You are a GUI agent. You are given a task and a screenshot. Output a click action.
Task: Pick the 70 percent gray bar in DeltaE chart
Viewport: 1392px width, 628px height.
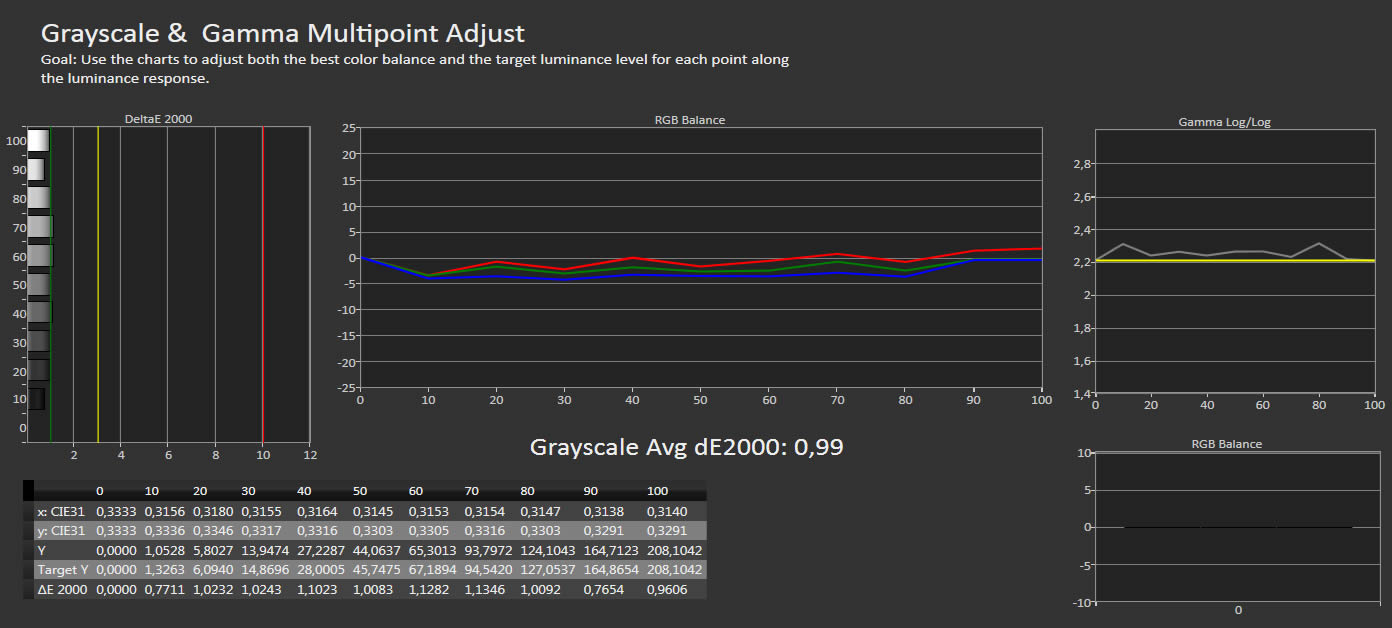click(40, 227)
